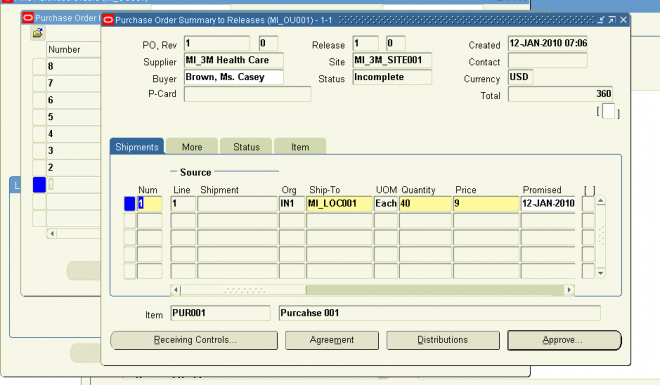Click the Line cell showing 1
The image size is (660, 385).
[x=183, y=204]
